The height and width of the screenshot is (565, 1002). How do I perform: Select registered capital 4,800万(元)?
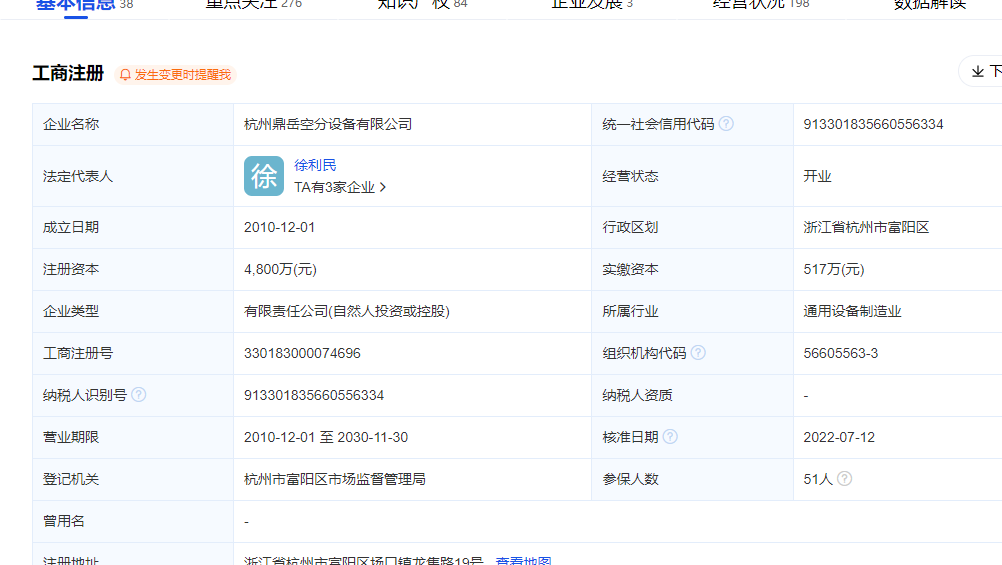click(281, 269)
